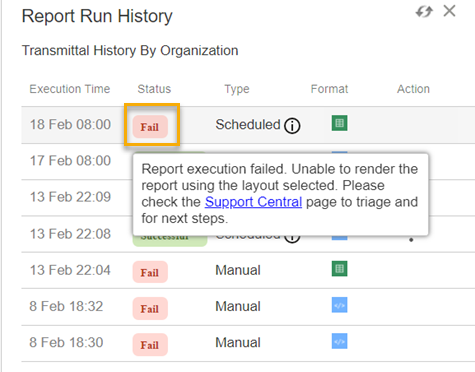
Task: Click the Execution Time column header
Action: (x=70, y=89)
